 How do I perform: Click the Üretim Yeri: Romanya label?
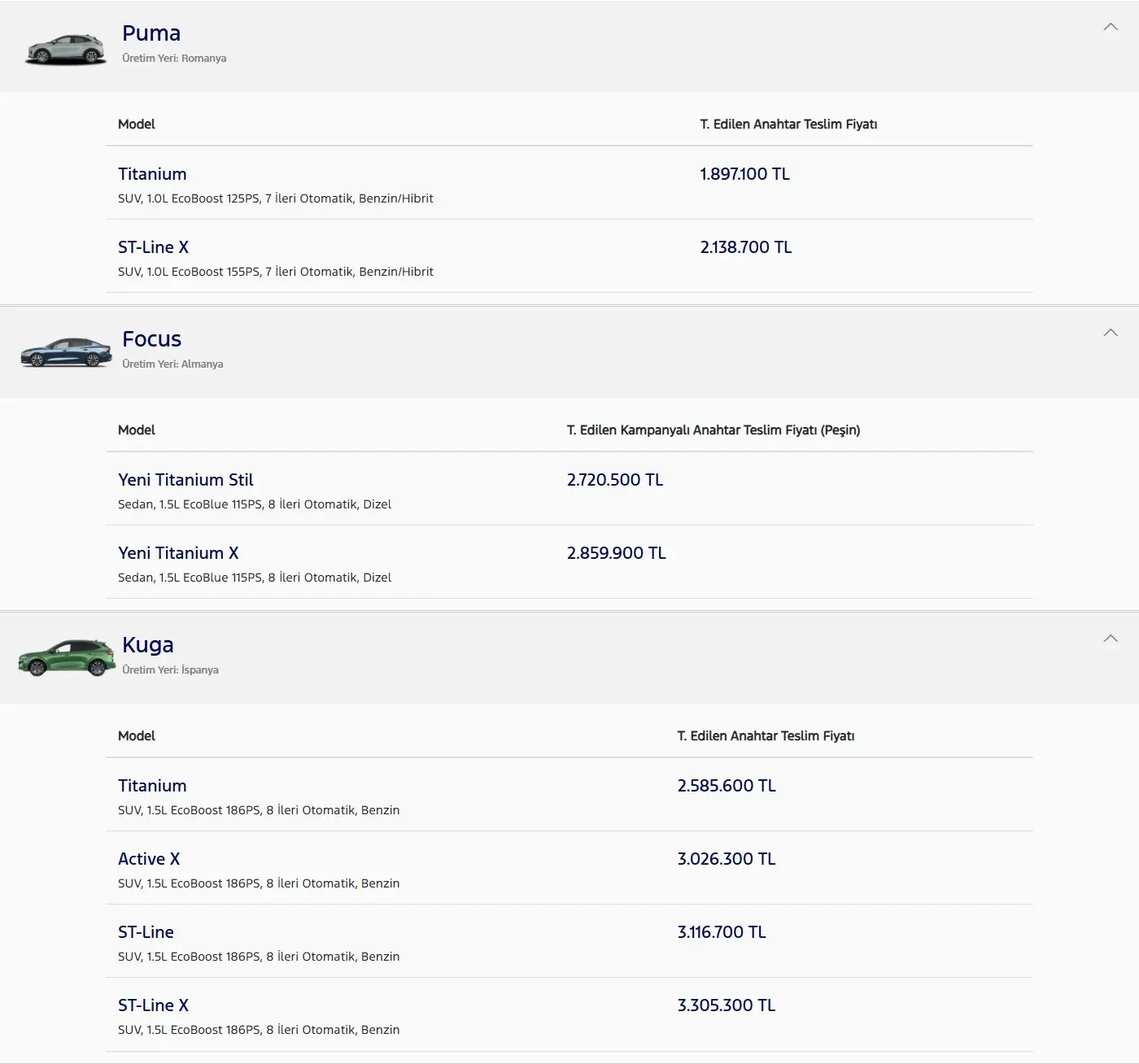tap(174, 59)
